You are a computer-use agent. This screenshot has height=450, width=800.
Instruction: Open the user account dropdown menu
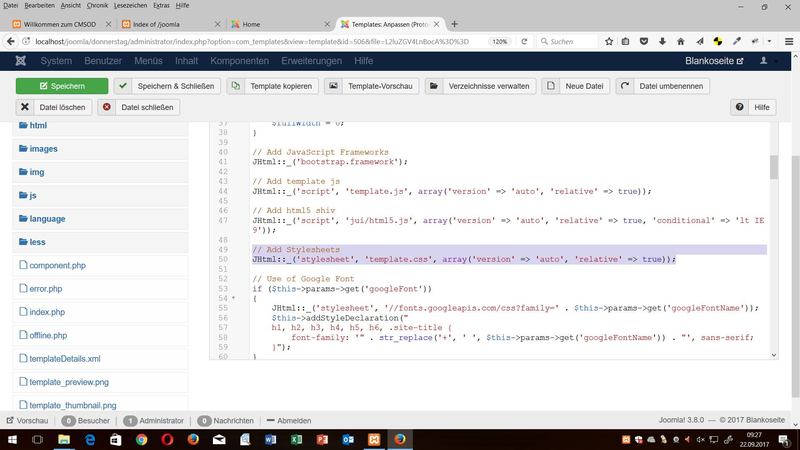click(767, 61)
